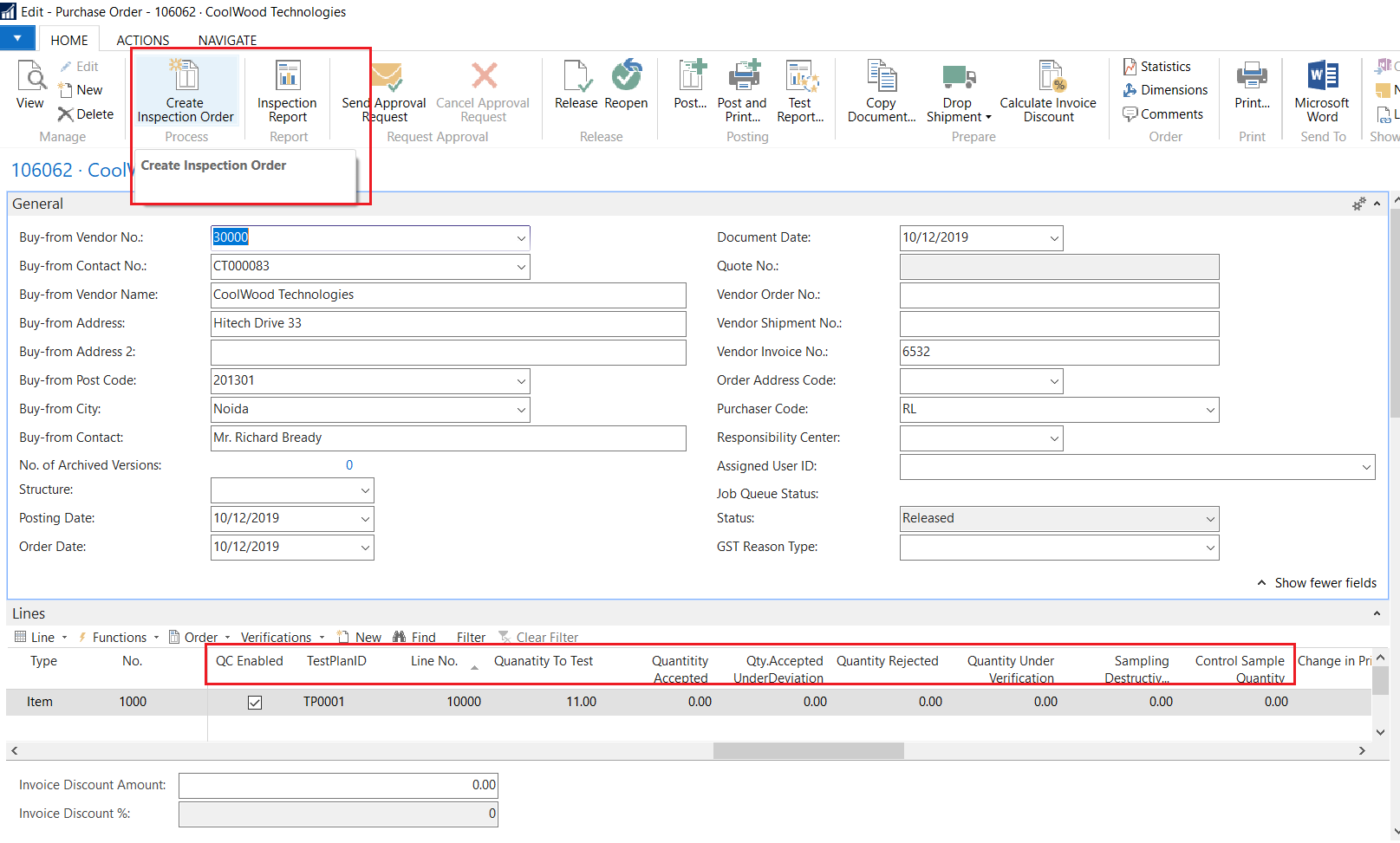
Task: Click the Reopen icon
Action: (x=626, y=75)
